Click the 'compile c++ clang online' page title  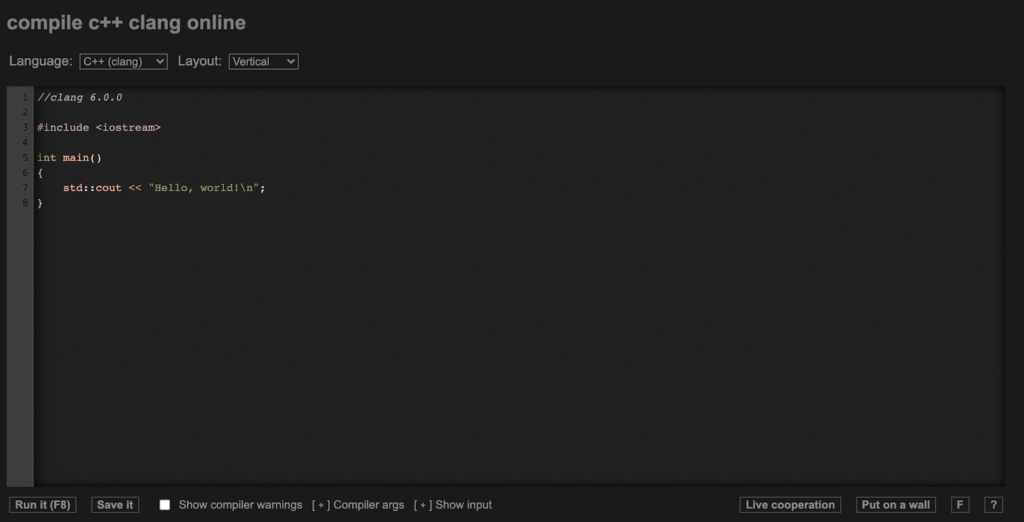(126, 22)
